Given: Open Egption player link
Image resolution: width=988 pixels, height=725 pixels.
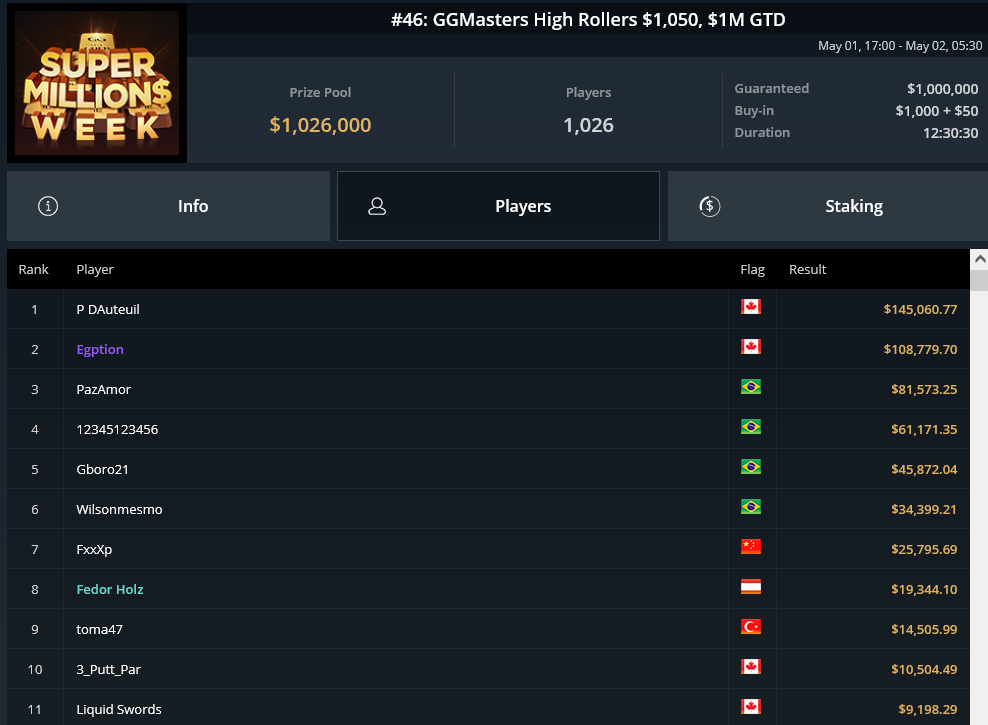Looking at the screenshot, I should point(100,350).
